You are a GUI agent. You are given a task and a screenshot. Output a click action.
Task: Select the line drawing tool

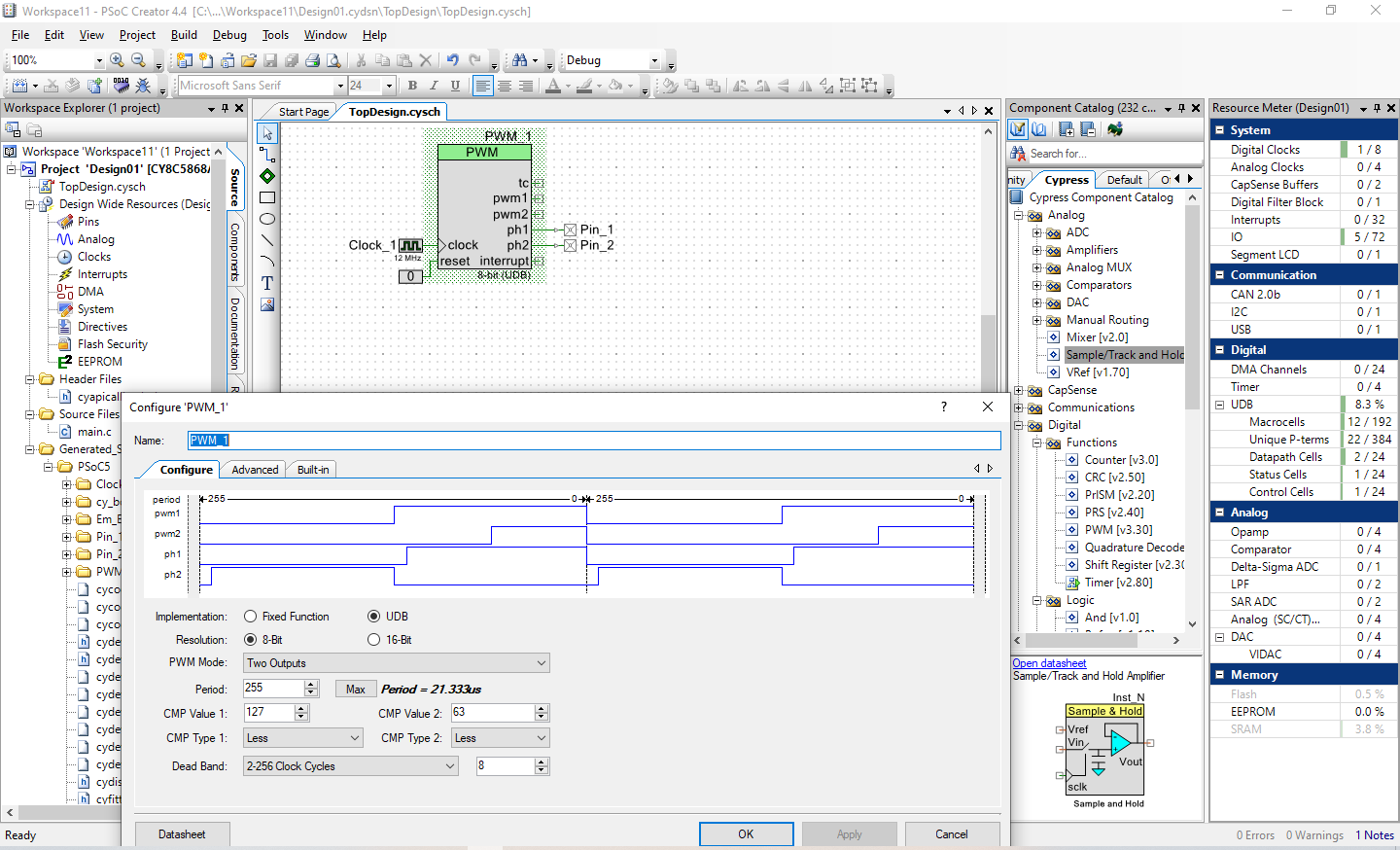point(267,240)
